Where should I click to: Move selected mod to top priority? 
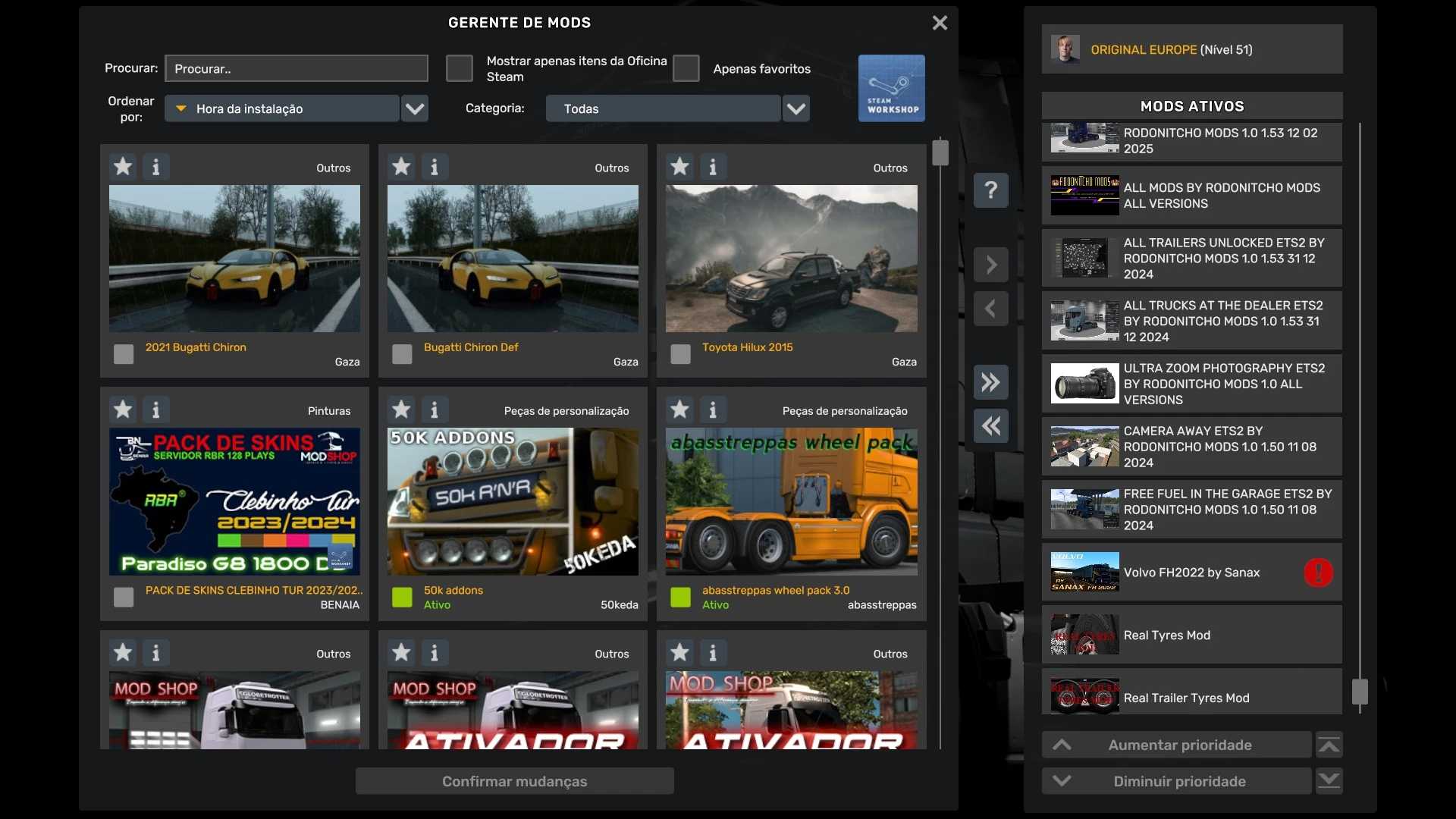(1329, 745)
